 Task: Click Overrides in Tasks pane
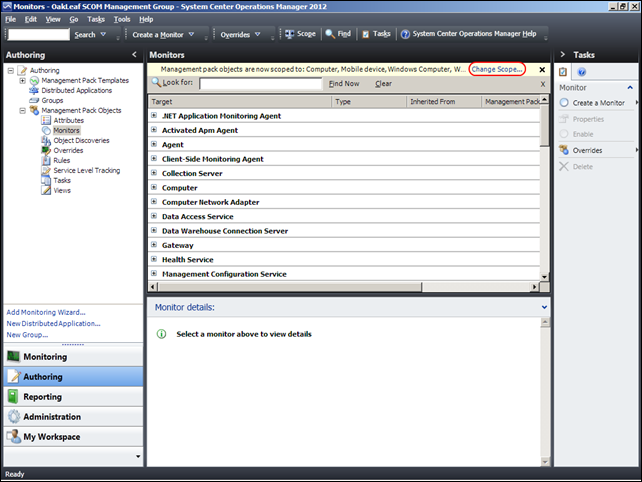click(587, 150)
